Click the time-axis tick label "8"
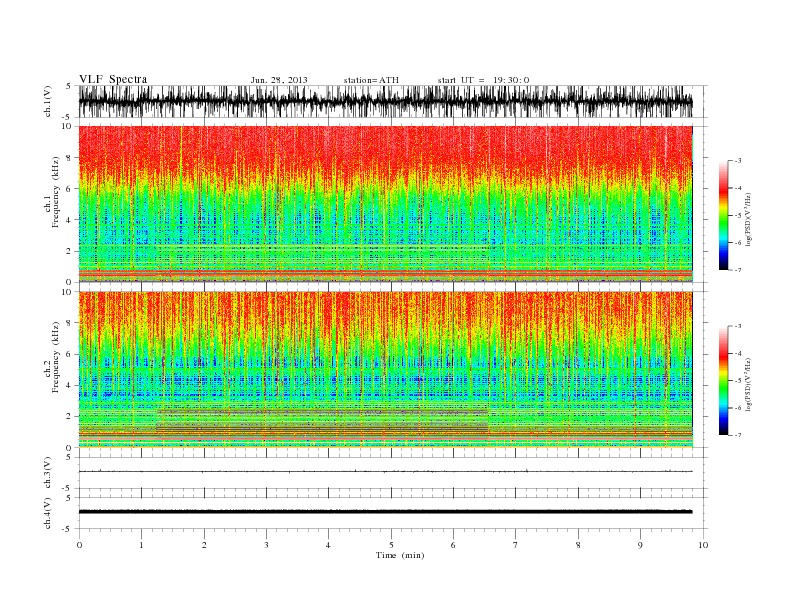Image resolution: width=792 pixels, height=612 pixels. 578,545
